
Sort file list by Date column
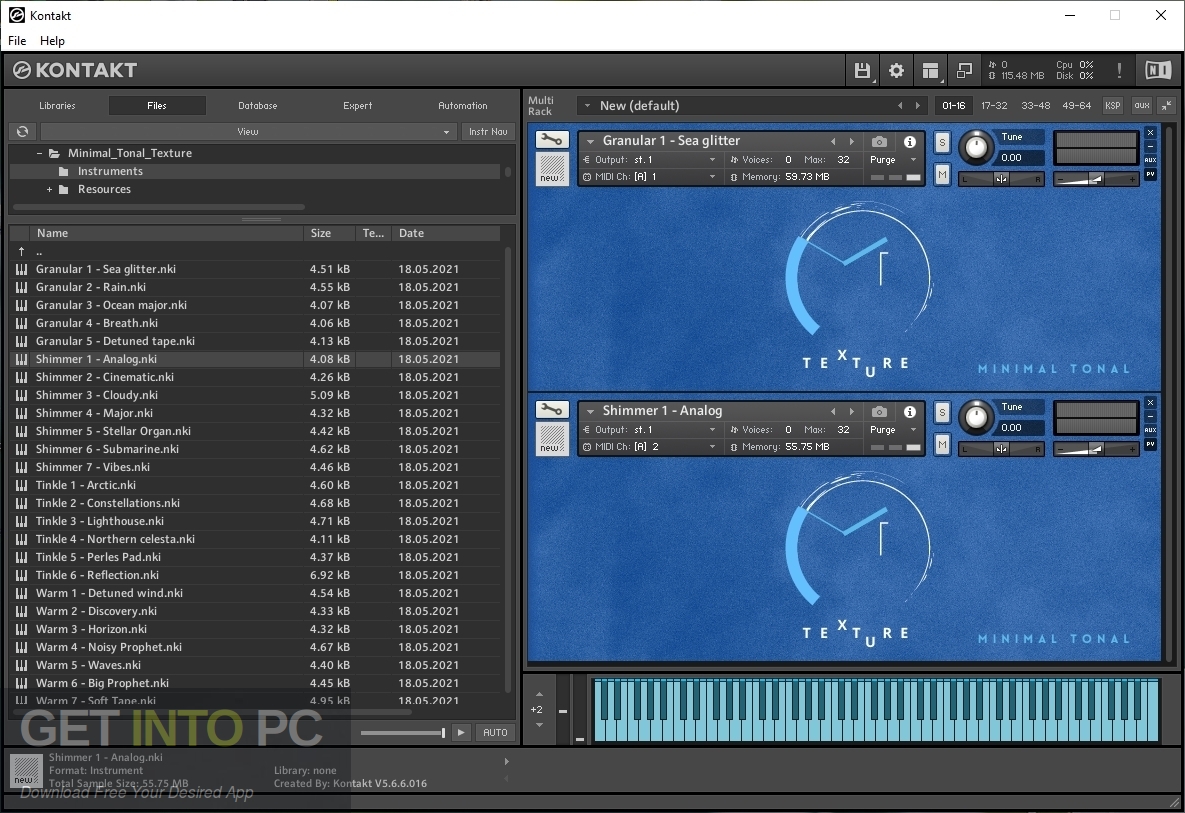[x=446, y=233]
